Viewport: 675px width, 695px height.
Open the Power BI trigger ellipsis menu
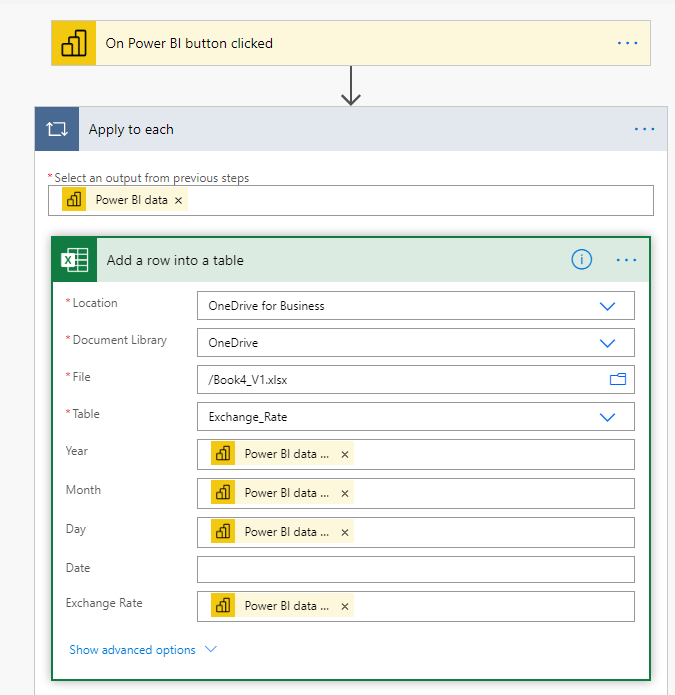click(627, 43)
